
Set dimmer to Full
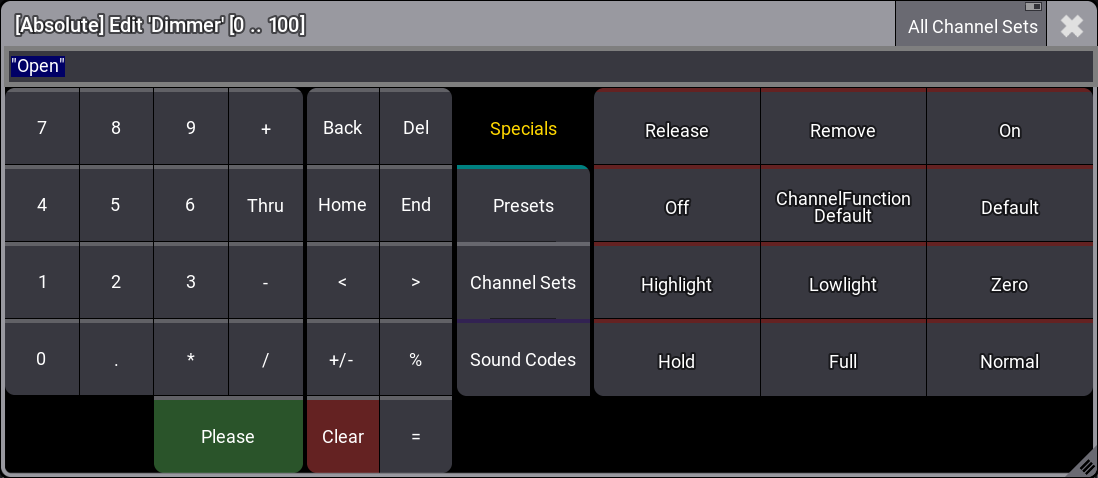[843, 362]
